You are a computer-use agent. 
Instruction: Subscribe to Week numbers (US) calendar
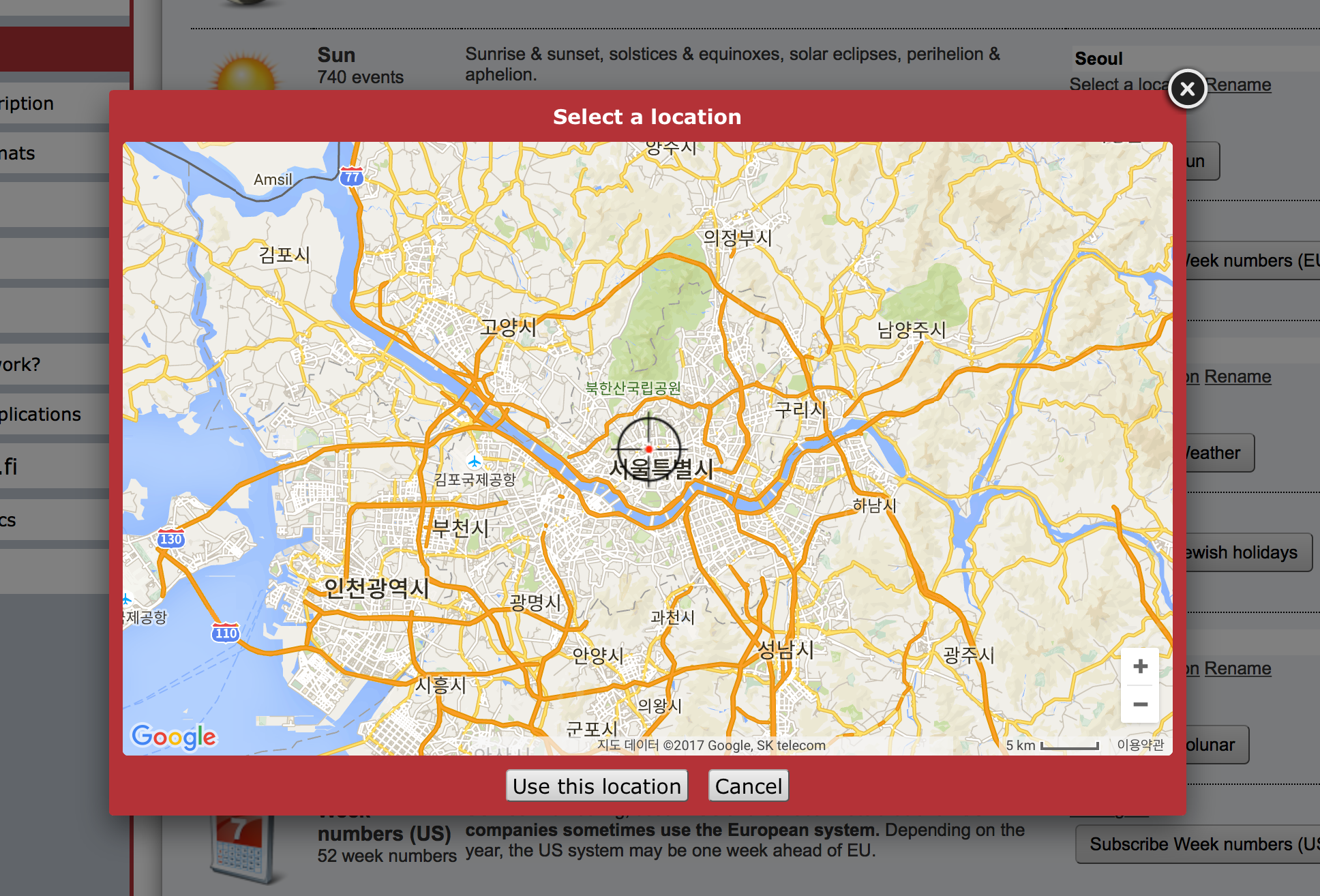pyautogui.click(x=1200, y=844)
